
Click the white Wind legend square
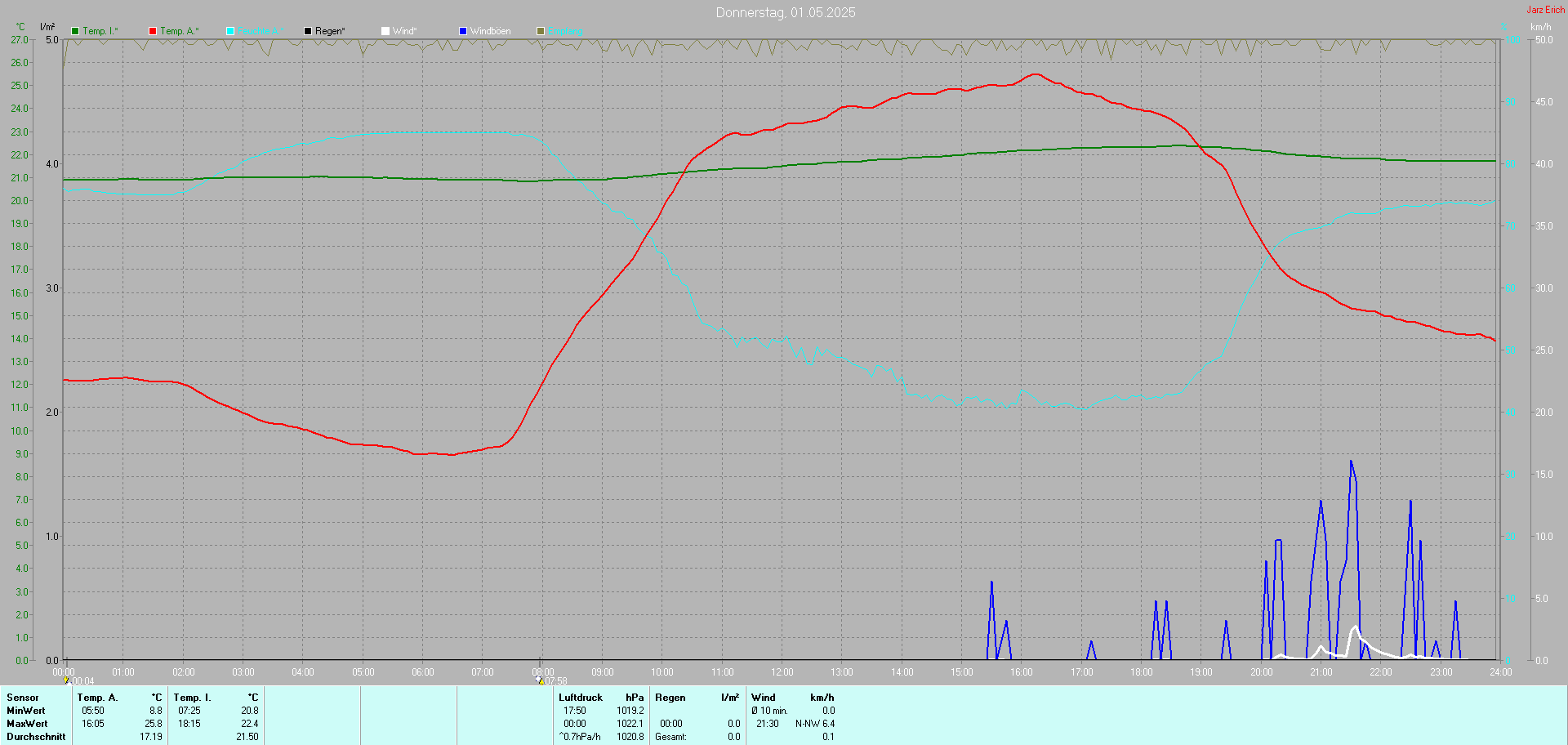pyautogui.click(x=385, y=31)
